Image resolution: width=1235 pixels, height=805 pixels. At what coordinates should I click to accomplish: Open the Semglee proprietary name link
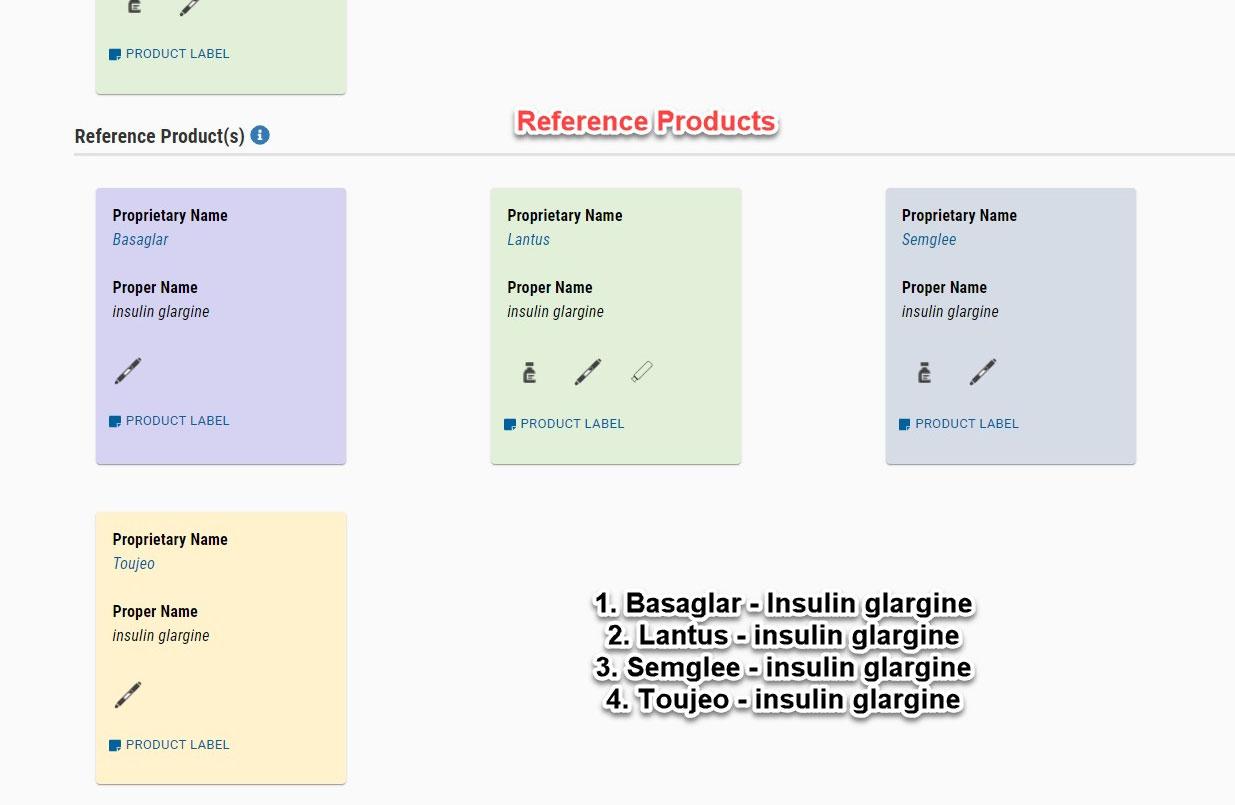[x=929, y=240]
